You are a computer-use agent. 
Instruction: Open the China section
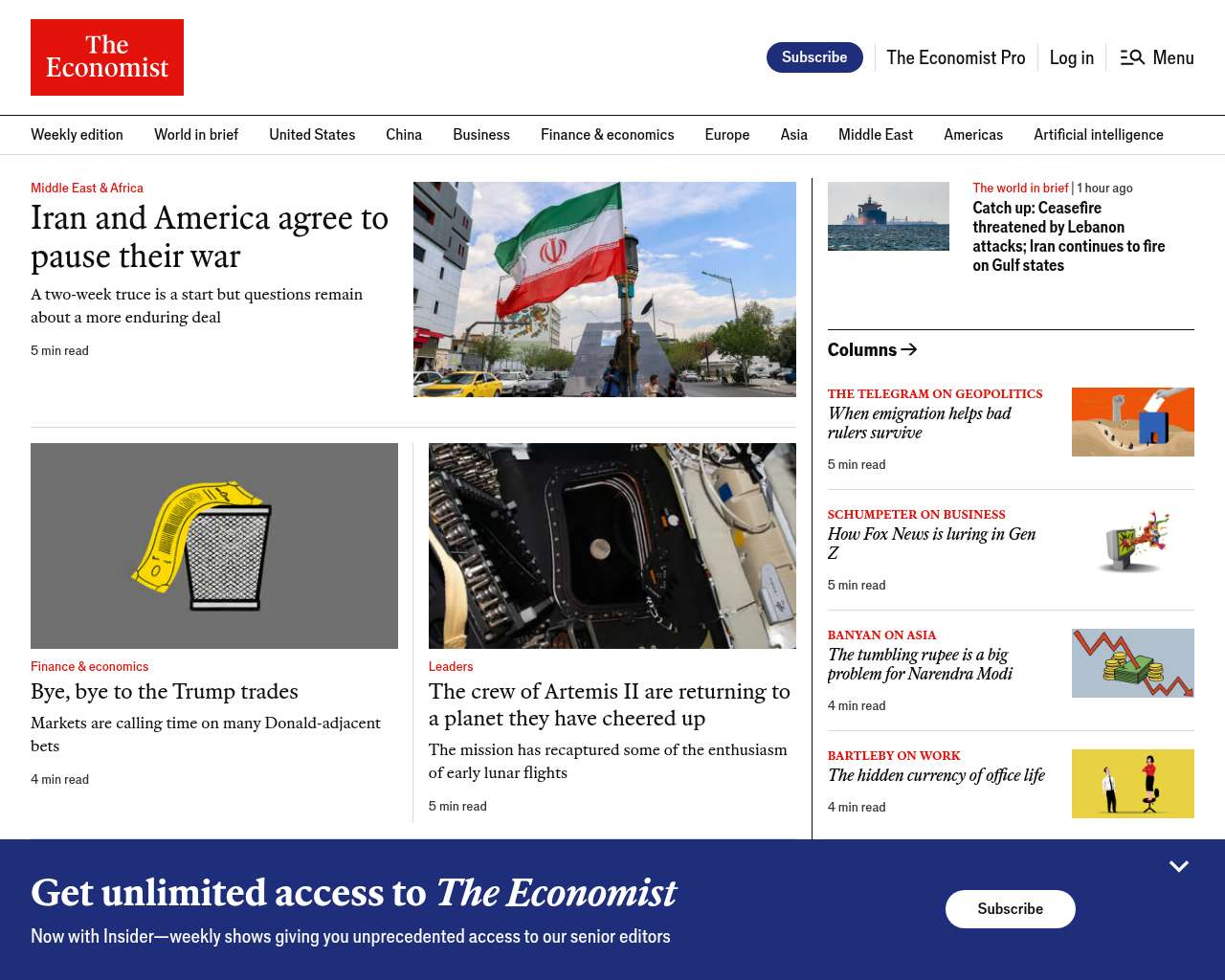coord(404,135)
